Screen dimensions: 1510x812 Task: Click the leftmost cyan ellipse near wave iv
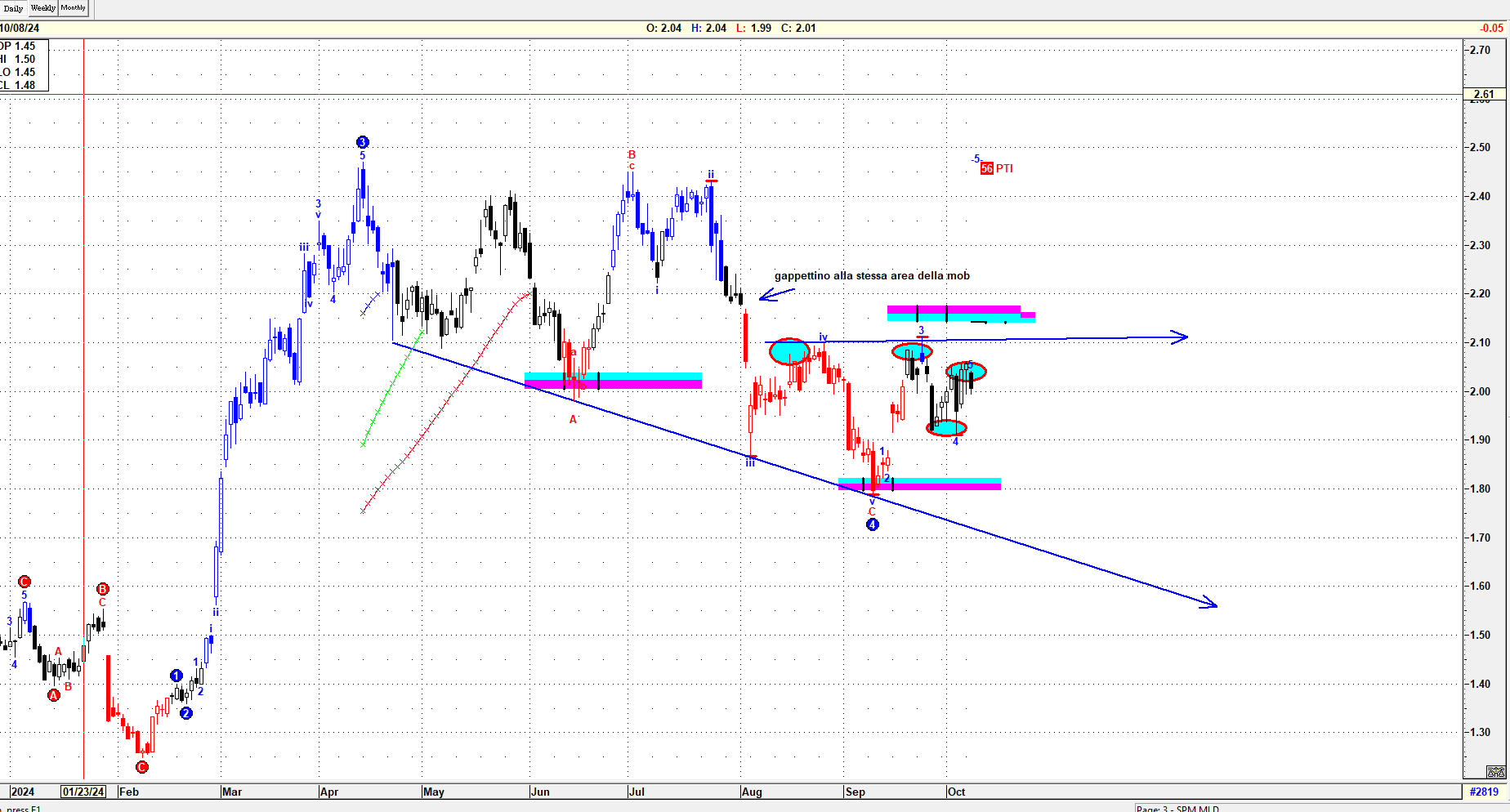point(789,351)
